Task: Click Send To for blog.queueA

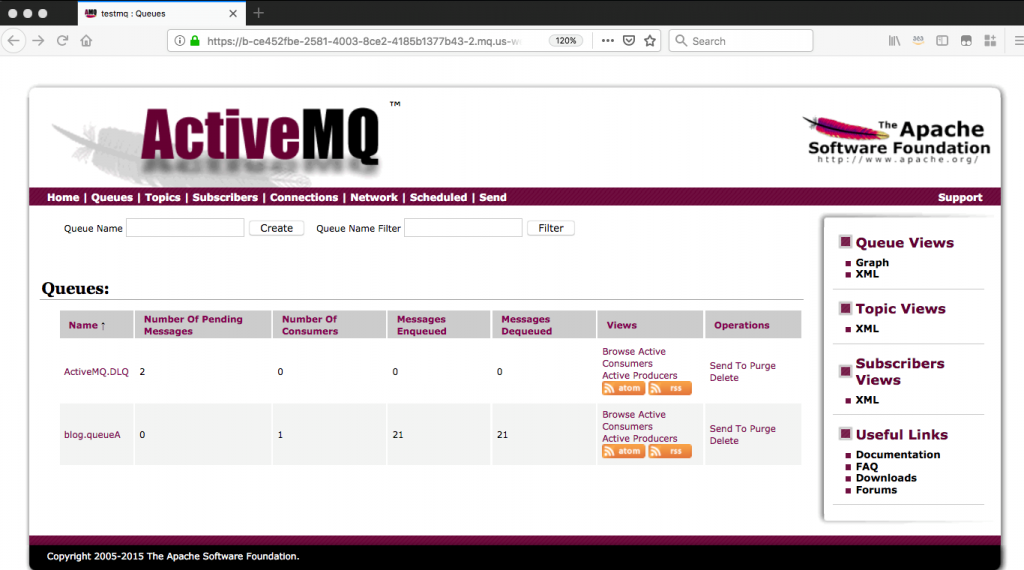Action: coord(729,428)
